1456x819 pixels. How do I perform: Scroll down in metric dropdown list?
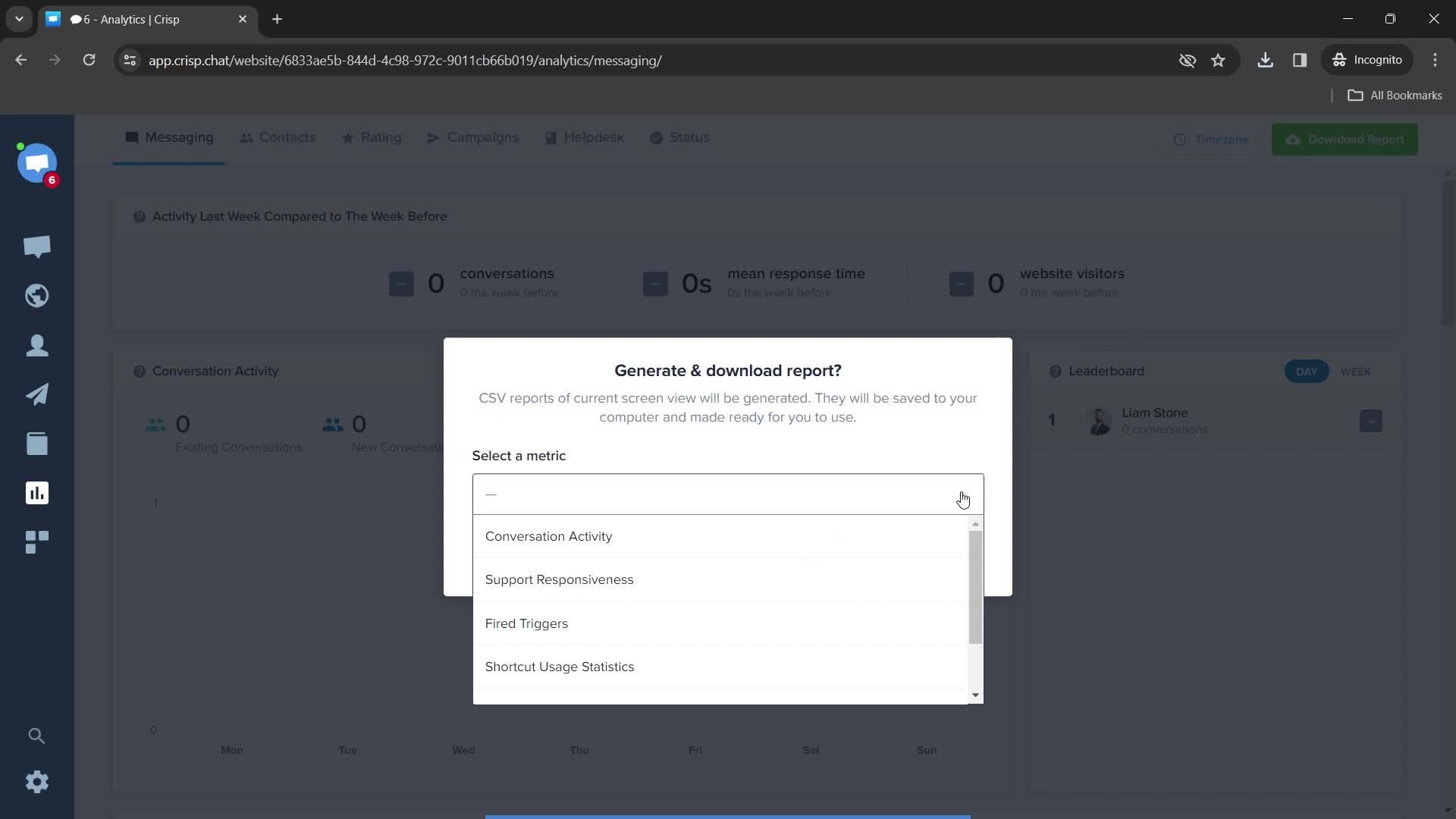977,695
